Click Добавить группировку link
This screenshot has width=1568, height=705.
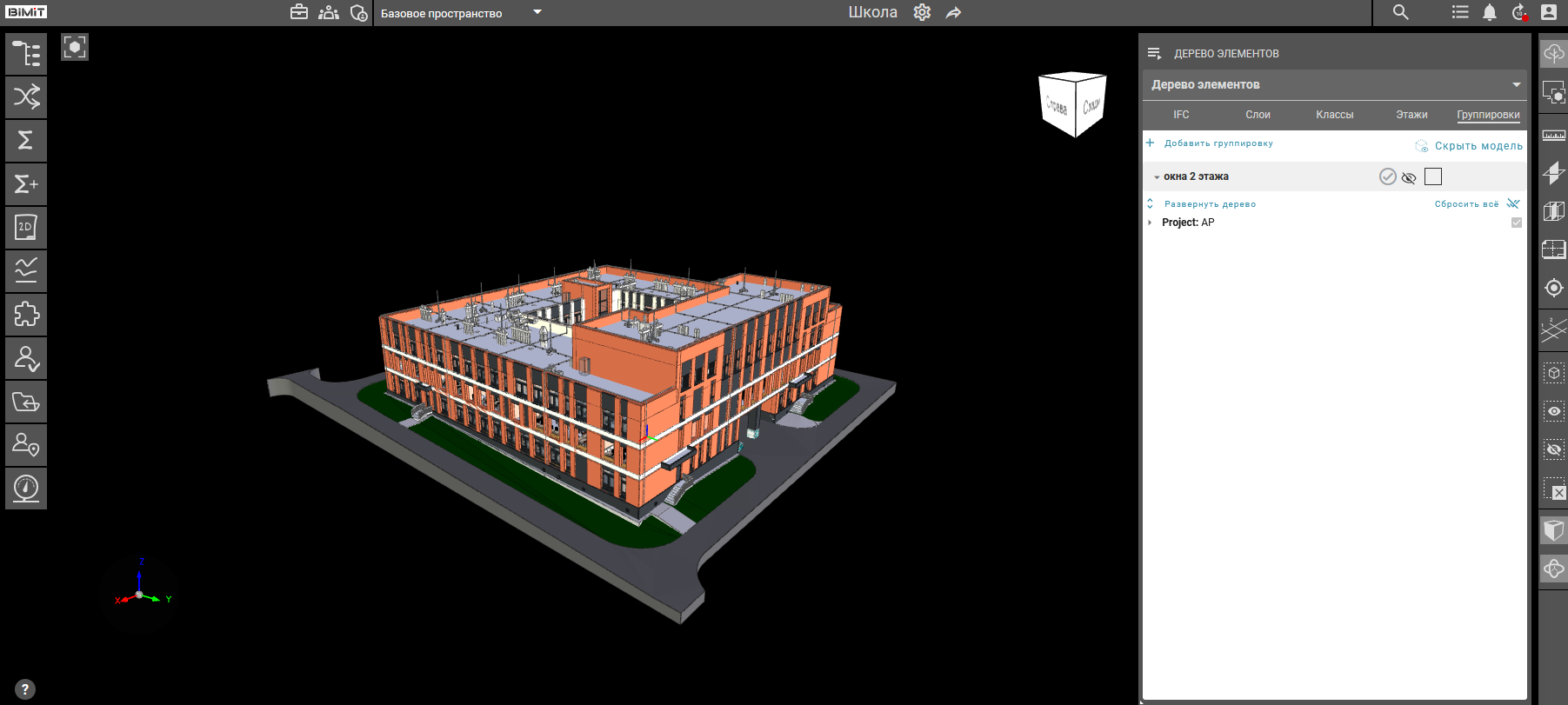coord(1218,143)
